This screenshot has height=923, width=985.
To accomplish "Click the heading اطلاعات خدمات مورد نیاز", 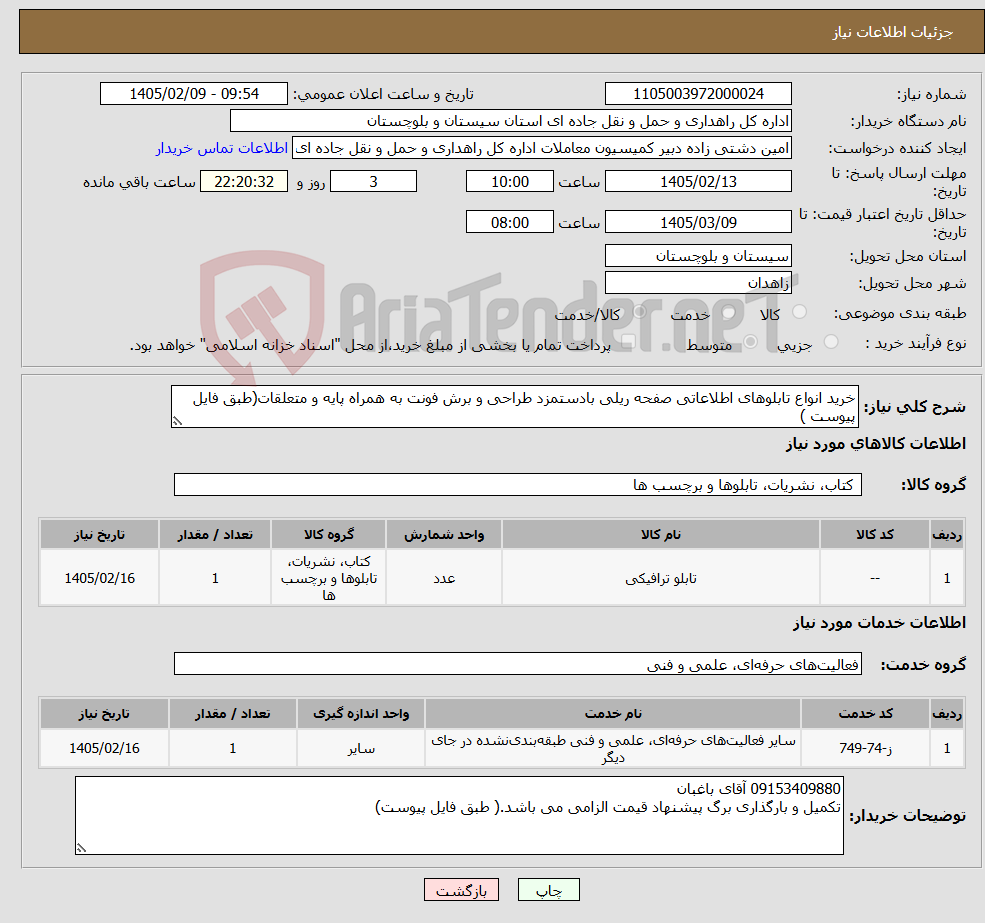I will 879,623.
